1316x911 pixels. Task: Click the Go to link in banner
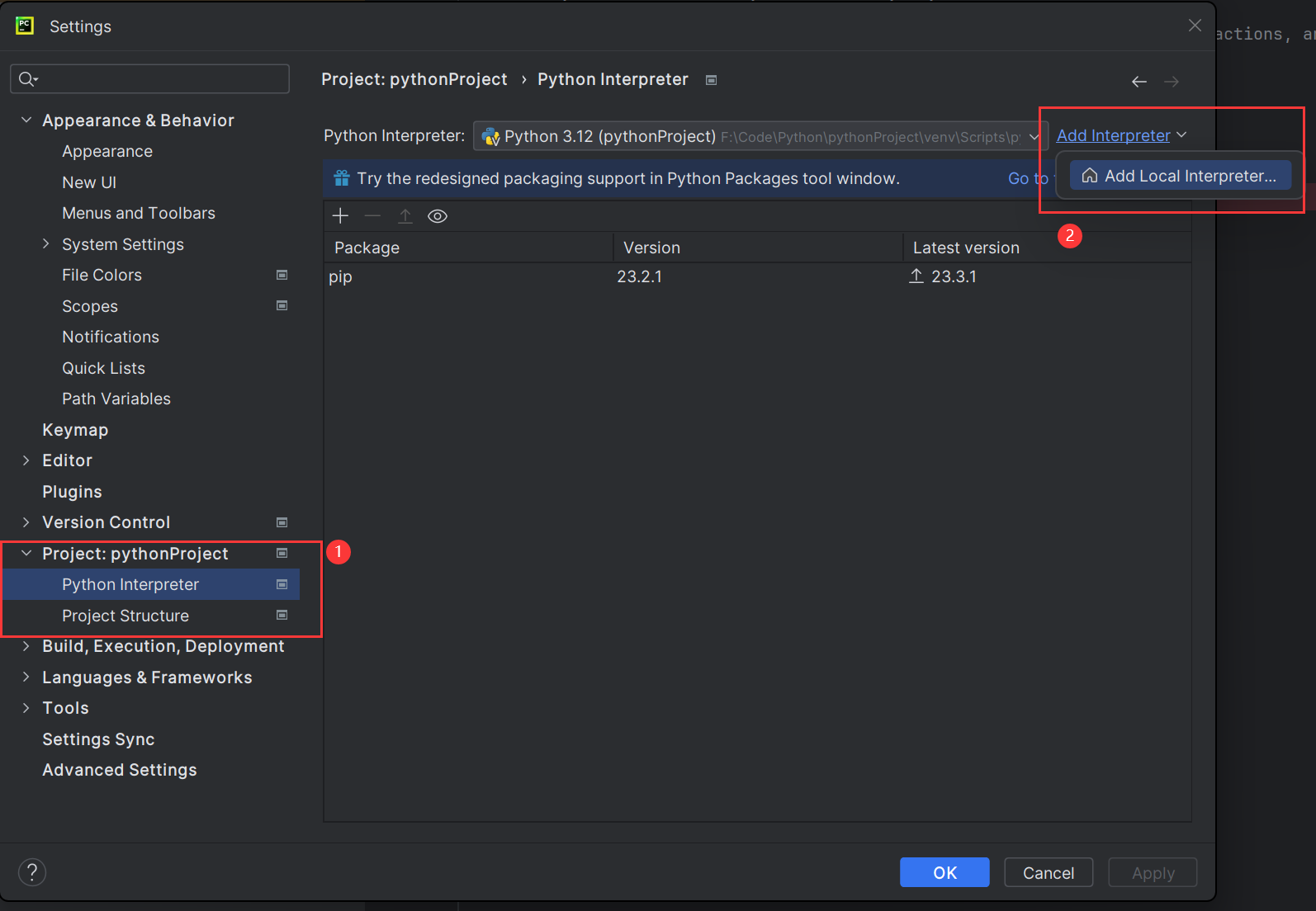click(x=1028, y=178)
